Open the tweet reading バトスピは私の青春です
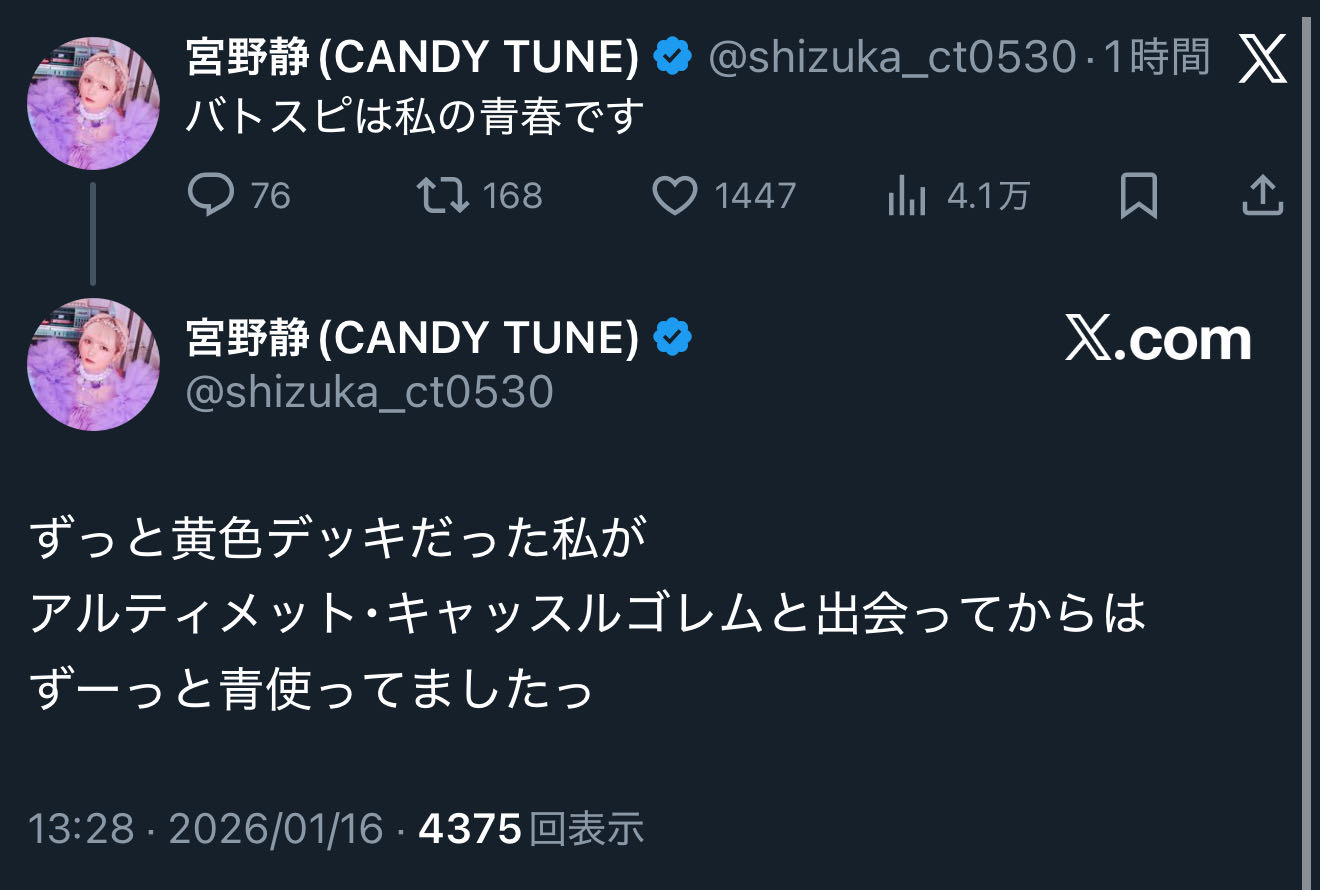 414,117
